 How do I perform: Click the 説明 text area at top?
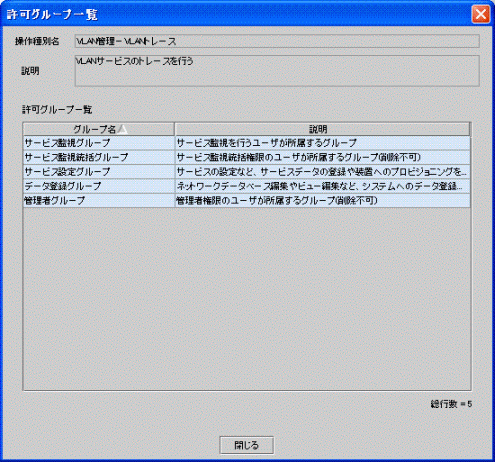pos(277,71)
